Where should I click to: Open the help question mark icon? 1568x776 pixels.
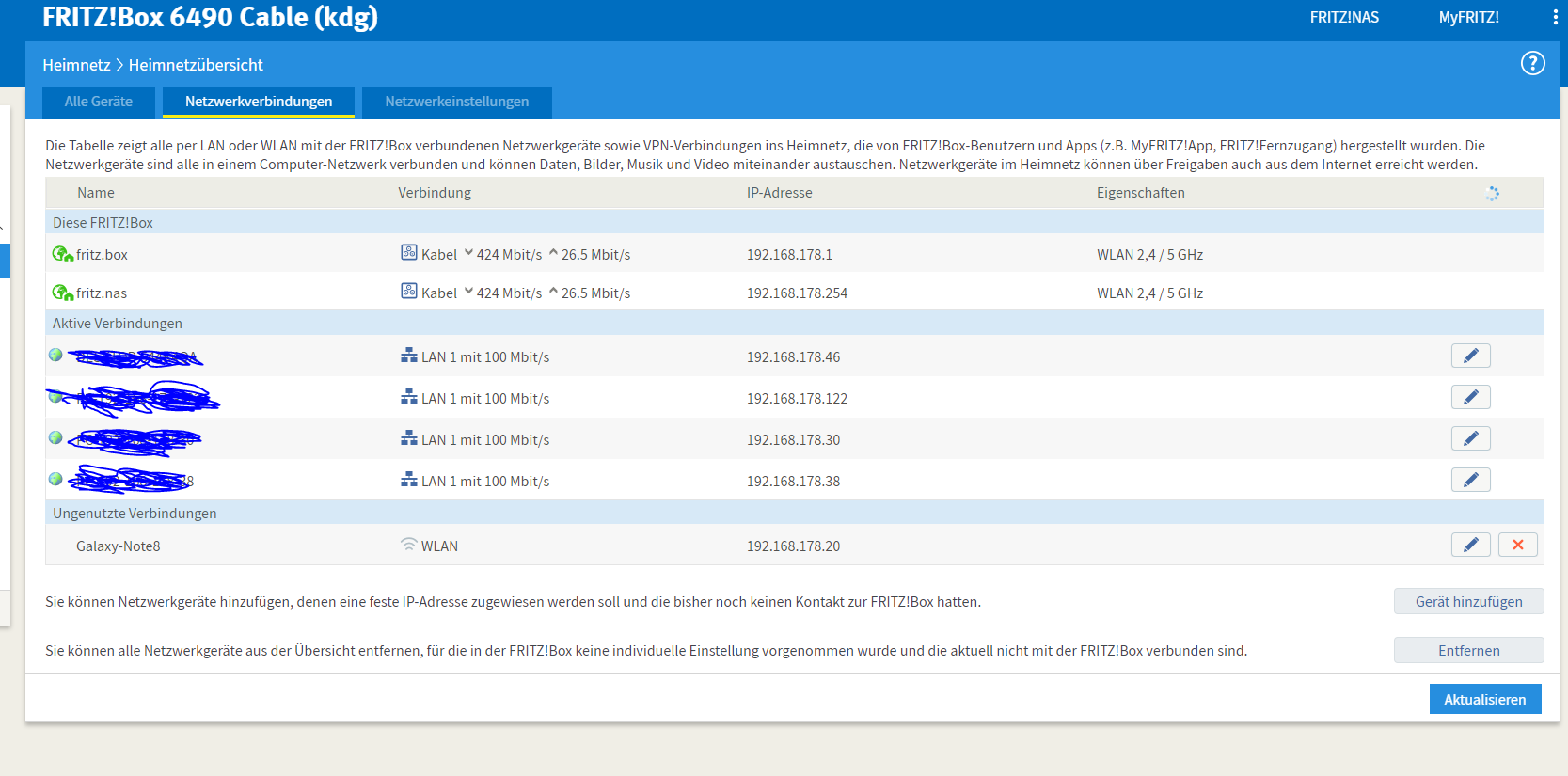pyautogui.click(x=1532, y=63)
